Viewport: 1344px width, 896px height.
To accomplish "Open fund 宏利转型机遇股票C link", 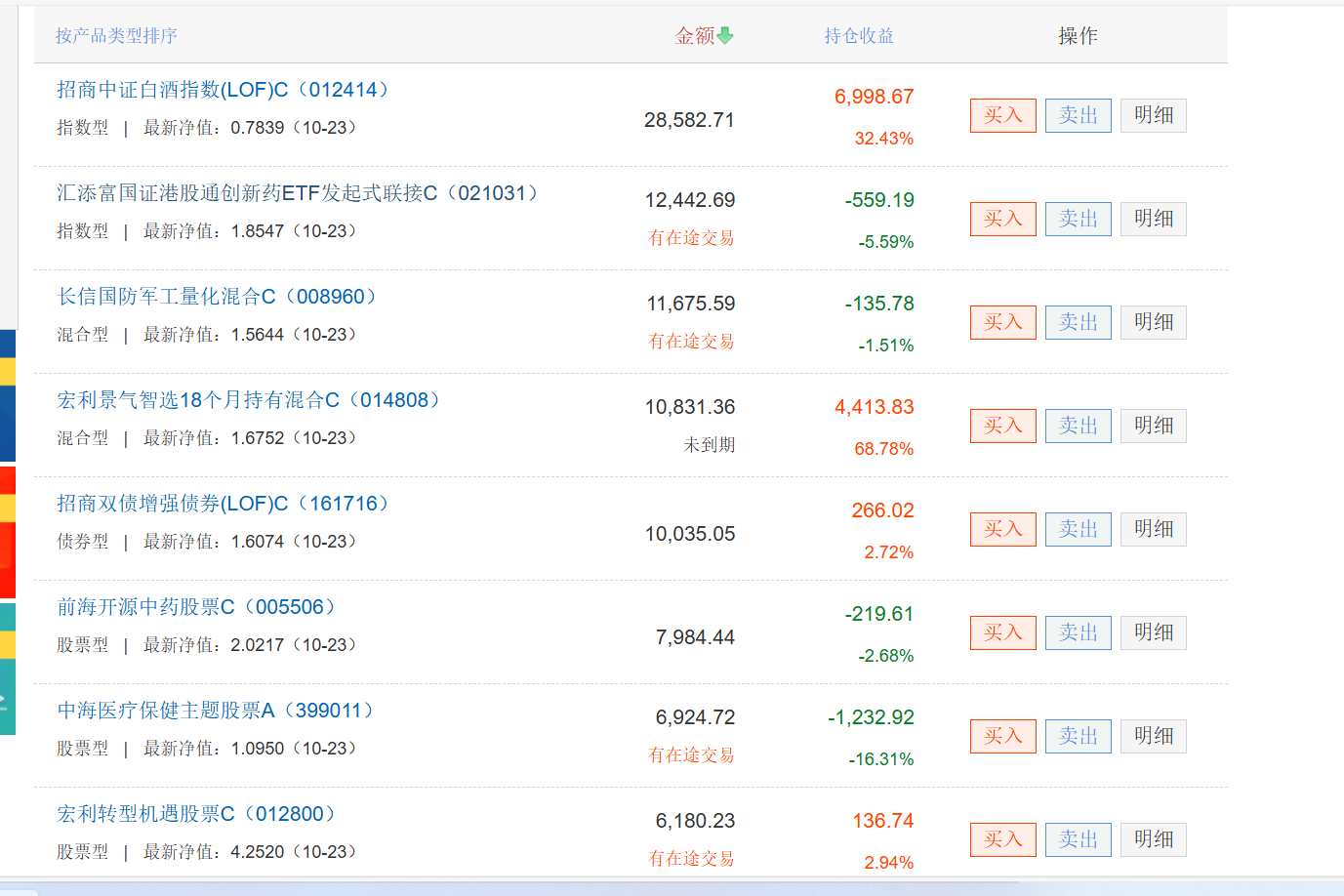I will [x=197, y=814].
